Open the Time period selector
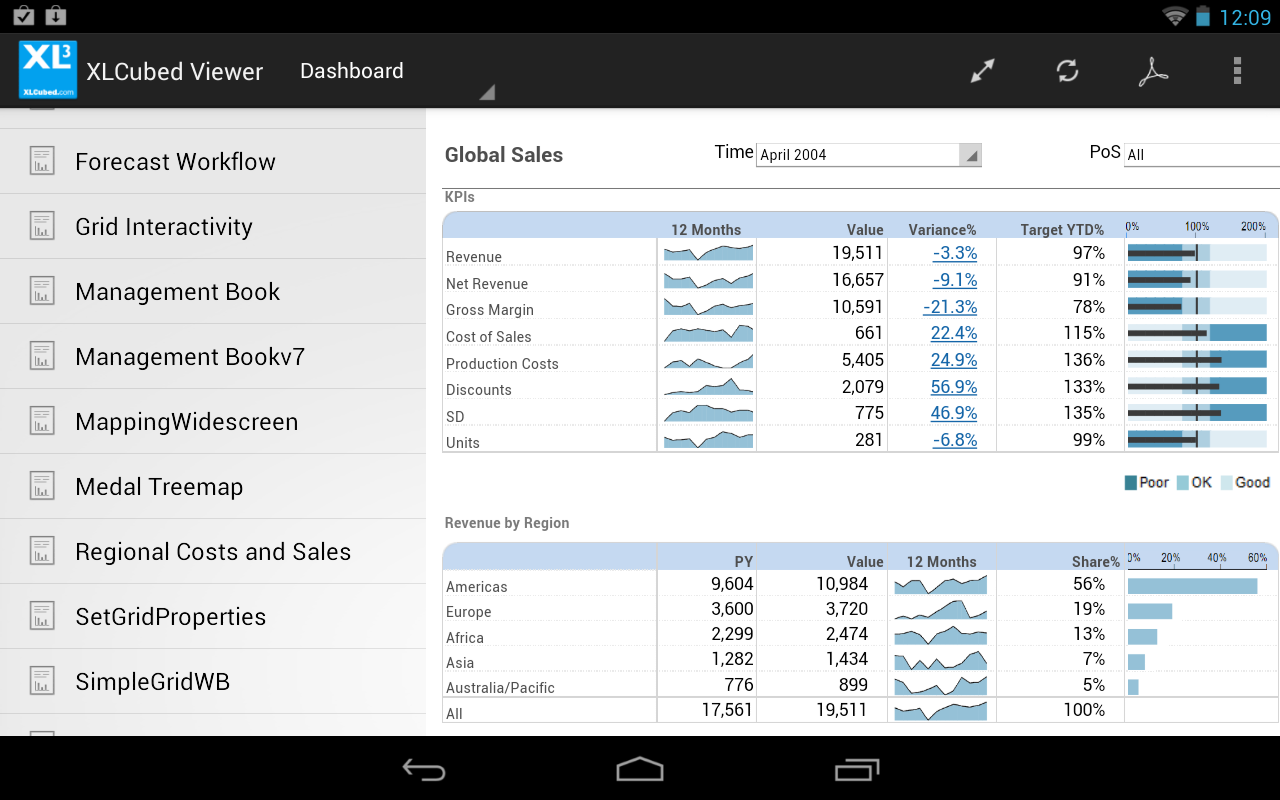Viewport: 1280px width, 800px height. pyautogui.click(x=868, y=155)
